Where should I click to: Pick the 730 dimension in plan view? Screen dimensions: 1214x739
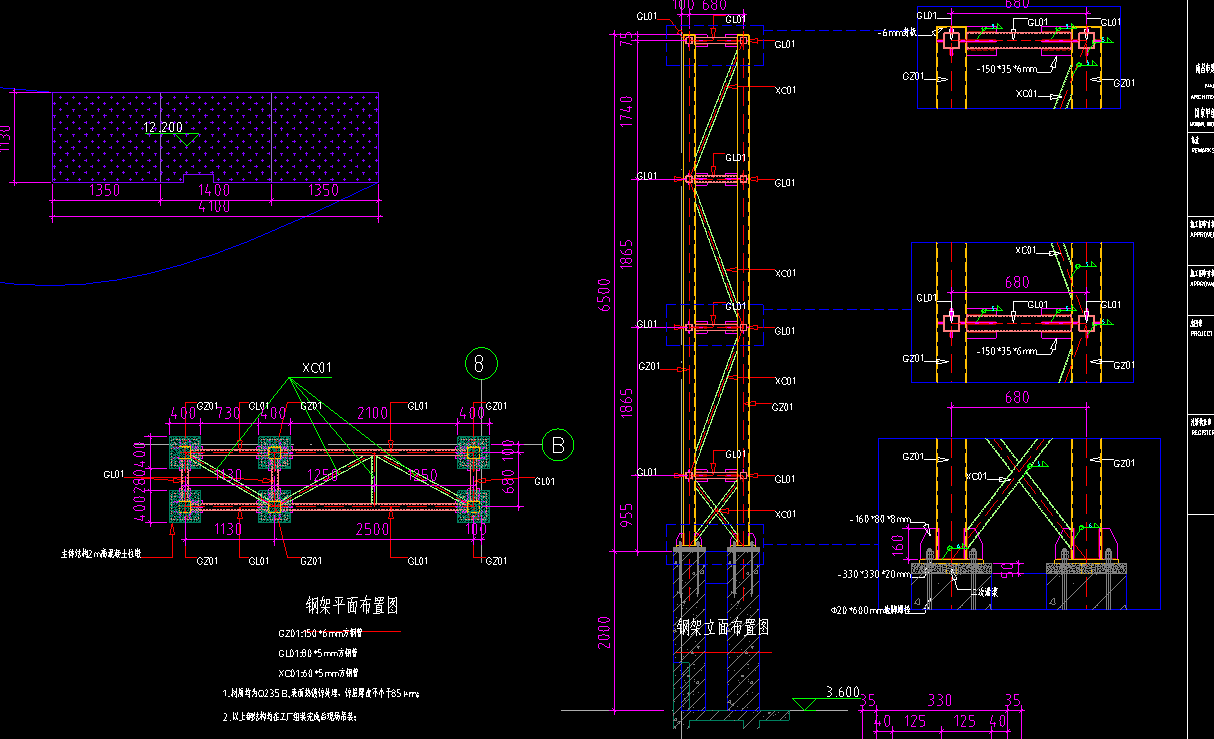point(229,413)
